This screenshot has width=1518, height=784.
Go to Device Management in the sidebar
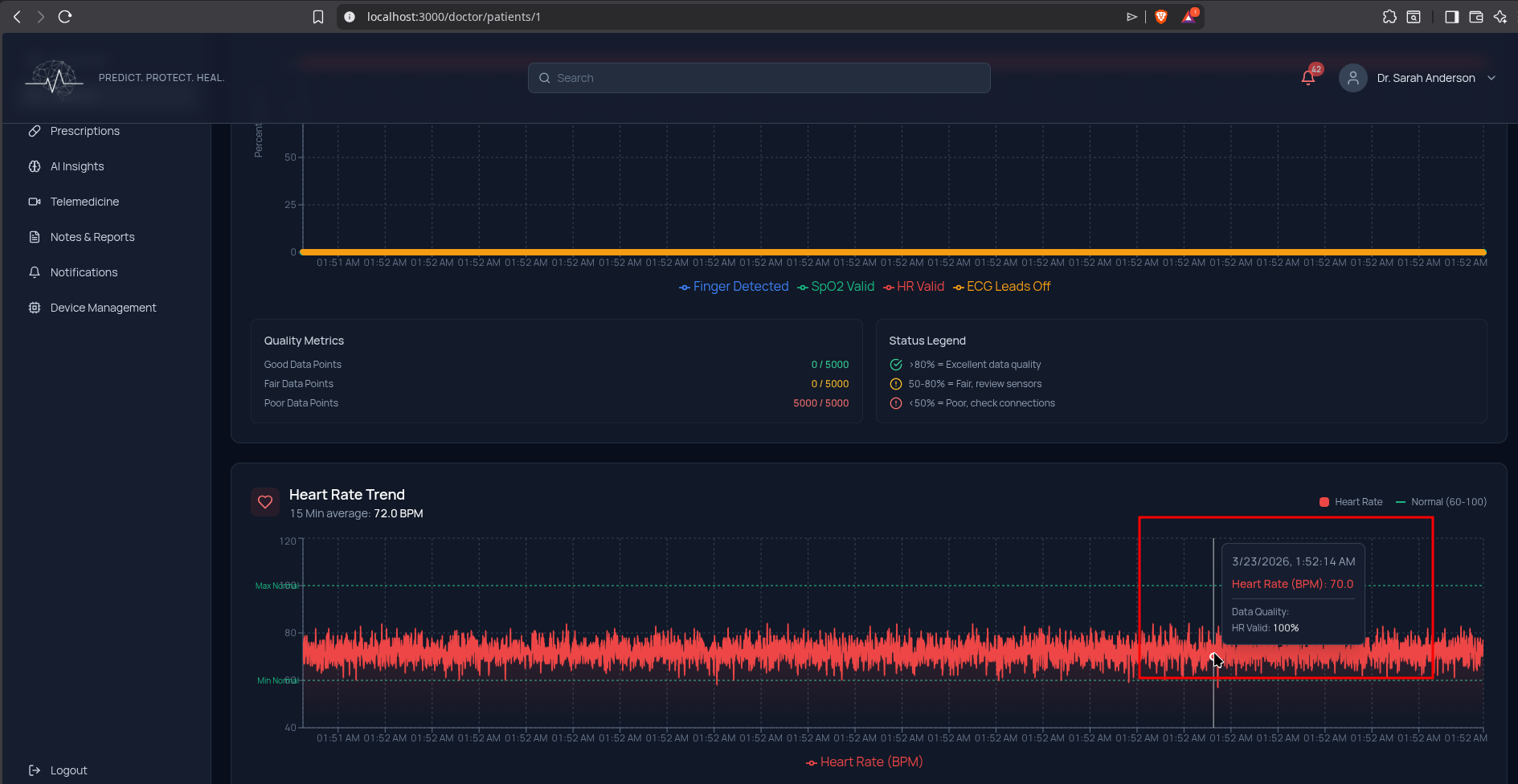pos(103,308)
